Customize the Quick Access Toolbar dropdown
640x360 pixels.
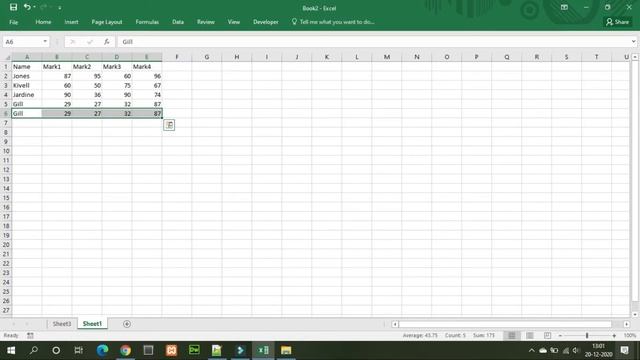[x=60, y=7]
